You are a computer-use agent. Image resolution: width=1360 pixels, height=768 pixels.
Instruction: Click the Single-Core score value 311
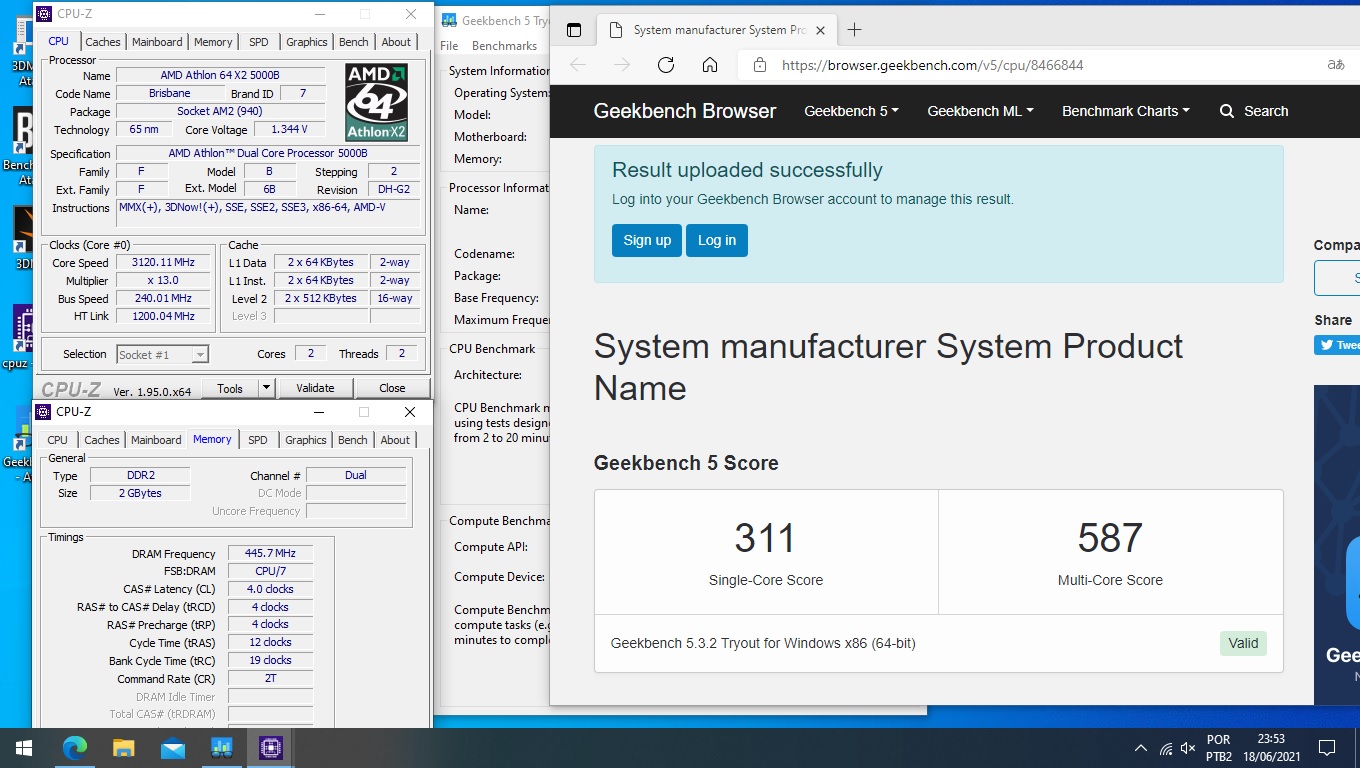tap(765, 538)
